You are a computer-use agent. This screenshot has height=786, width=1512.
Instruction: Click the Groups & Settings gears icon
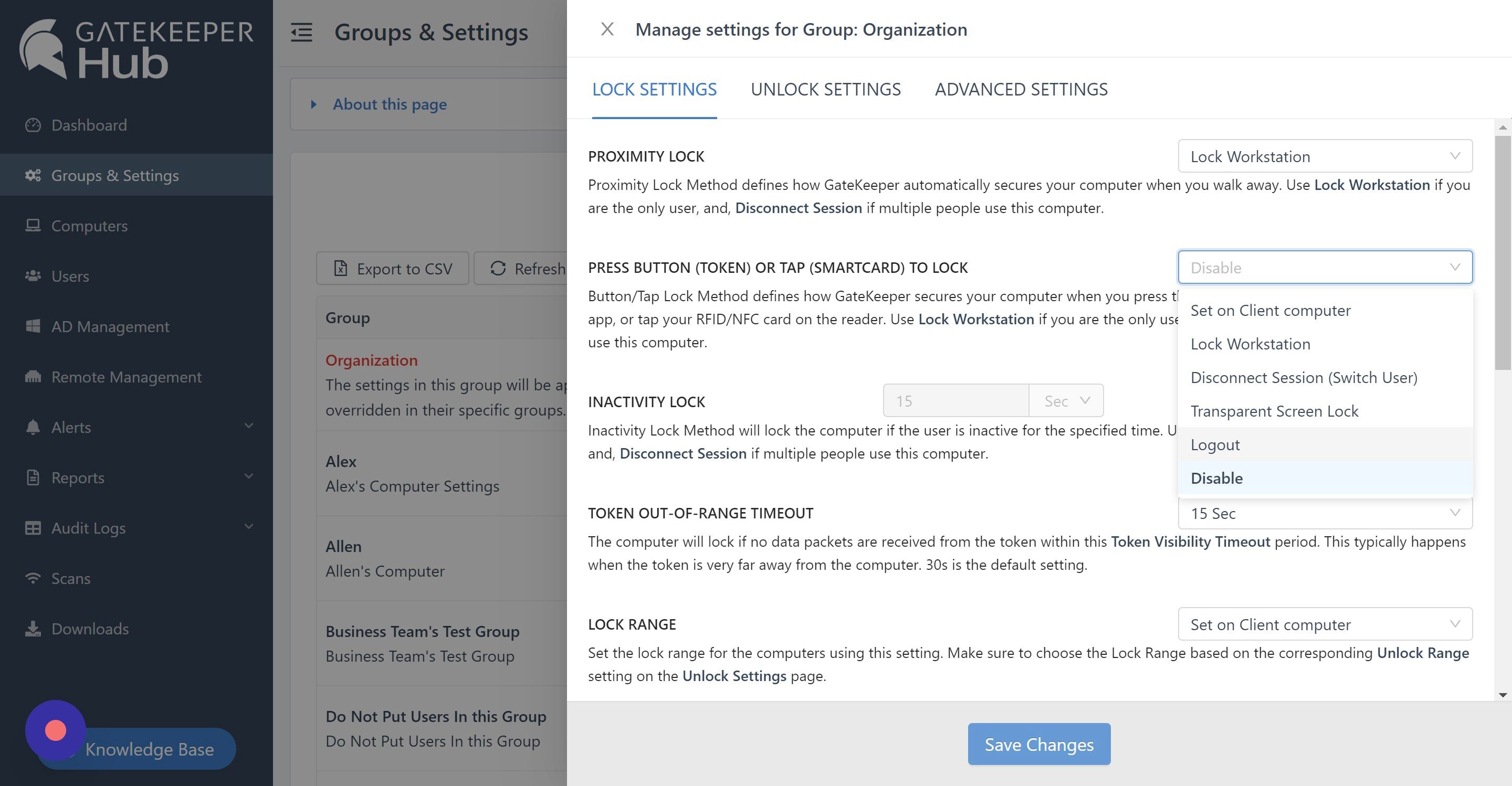pos(33,175)
